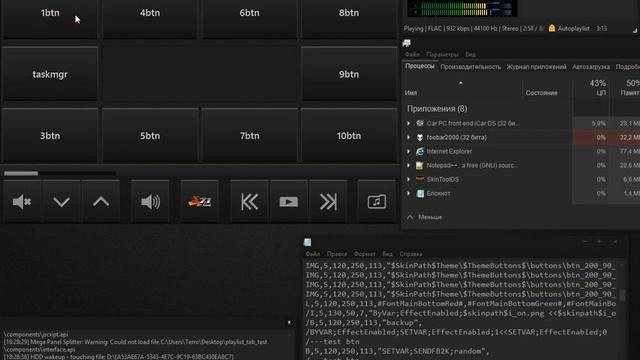The height and width of the screenshot is (360, 640).
Task: Click the play button in the player bar
Action: 289,202
